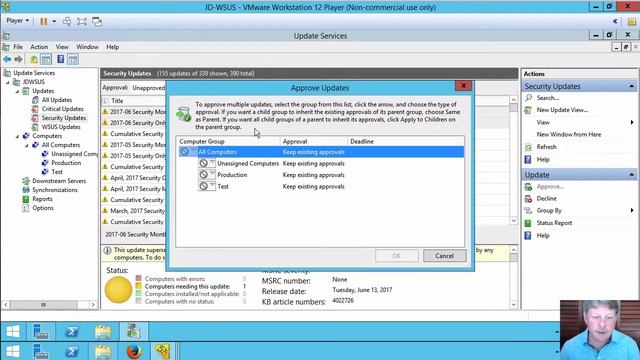Open the Help menu
The image size is (640, 360).
(113, 47)
